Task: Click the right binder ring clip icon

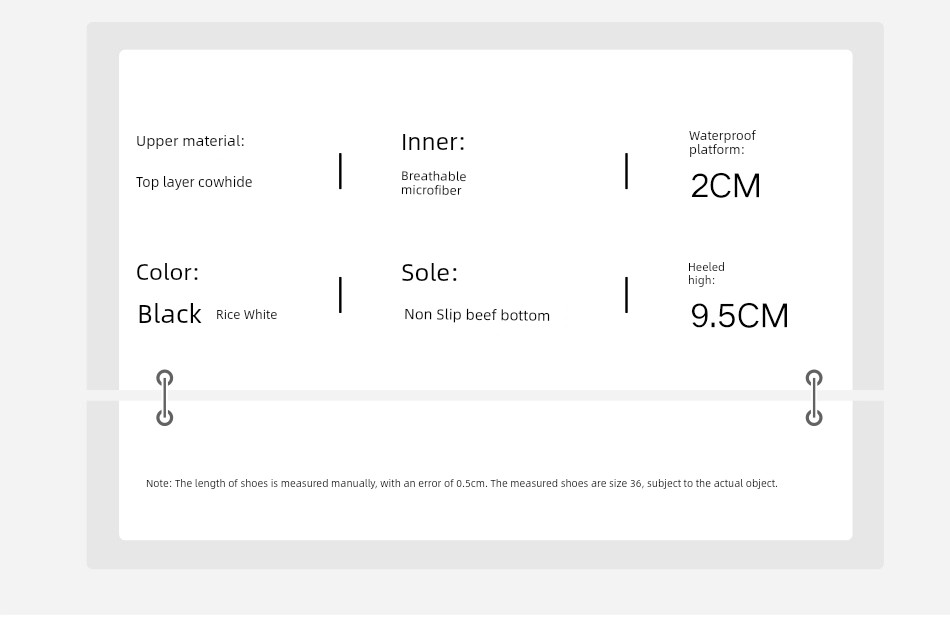Action: tap(814, 398)
